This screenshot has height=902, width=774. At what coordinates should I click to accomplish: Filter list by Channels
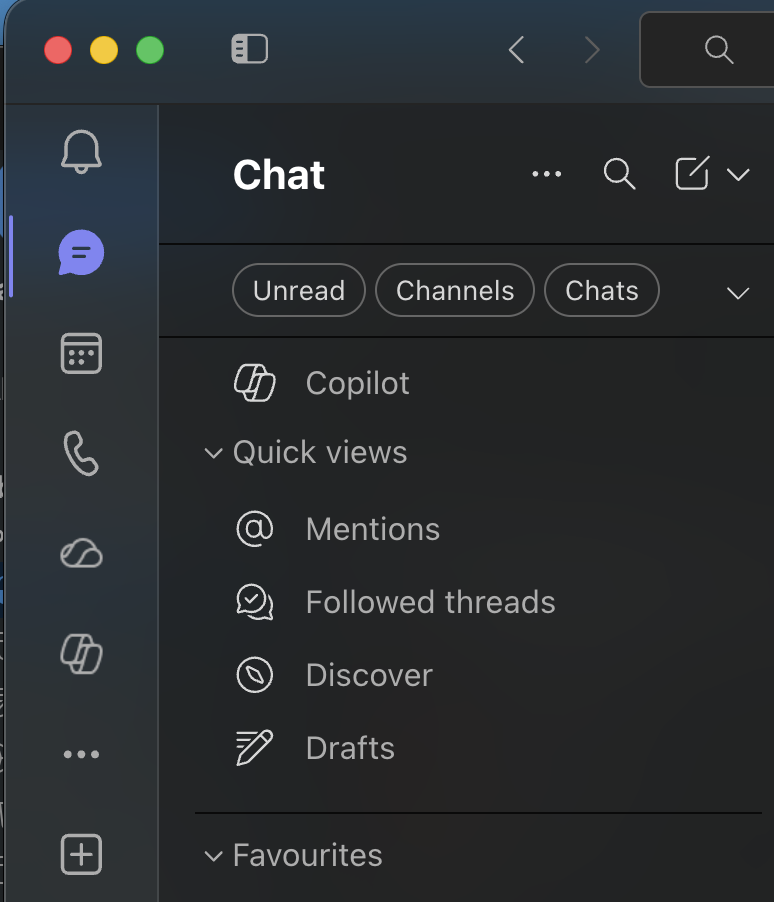(455, 290)
